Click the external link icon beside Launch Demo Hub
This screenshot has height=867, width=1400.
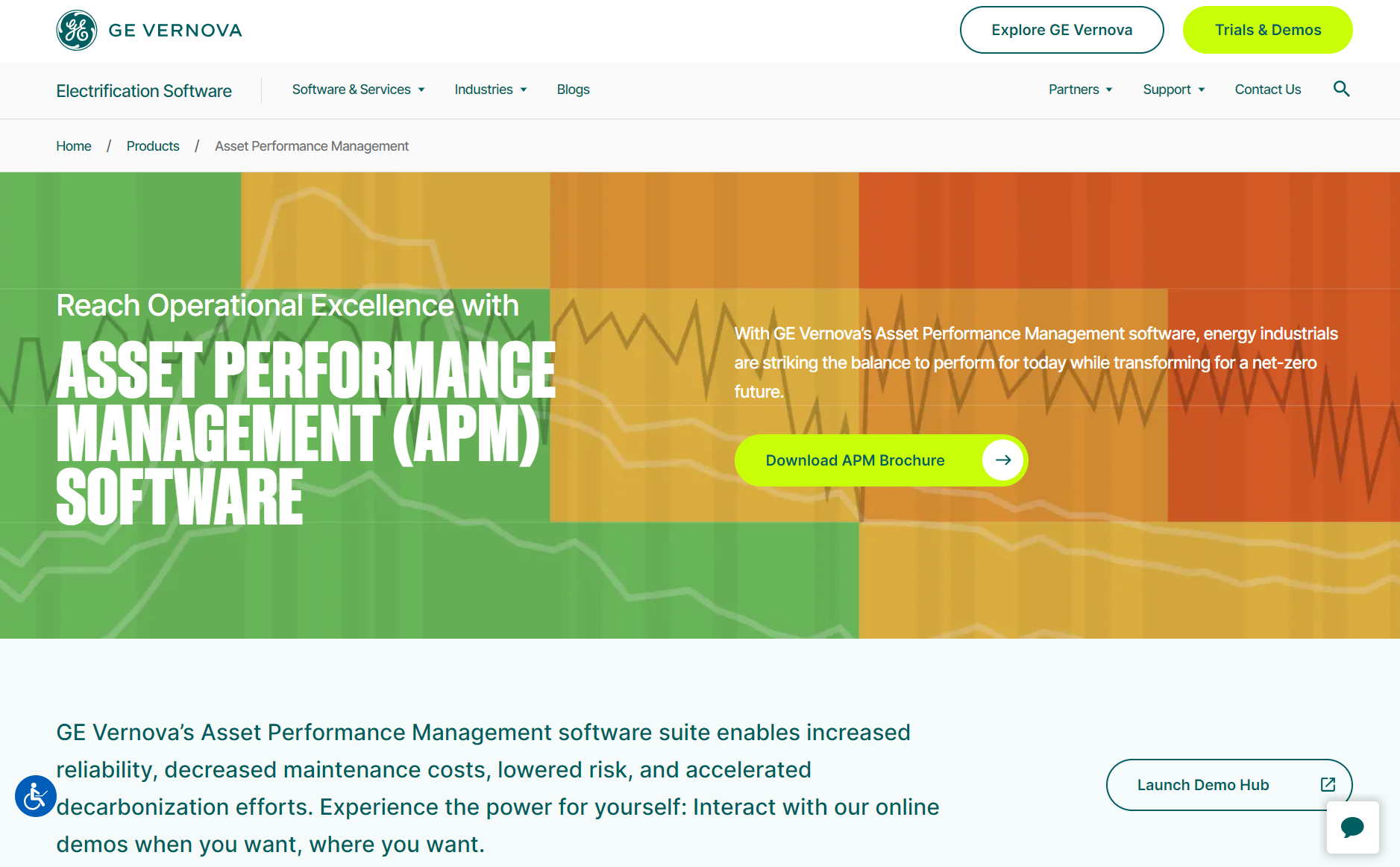(1328, 784)
